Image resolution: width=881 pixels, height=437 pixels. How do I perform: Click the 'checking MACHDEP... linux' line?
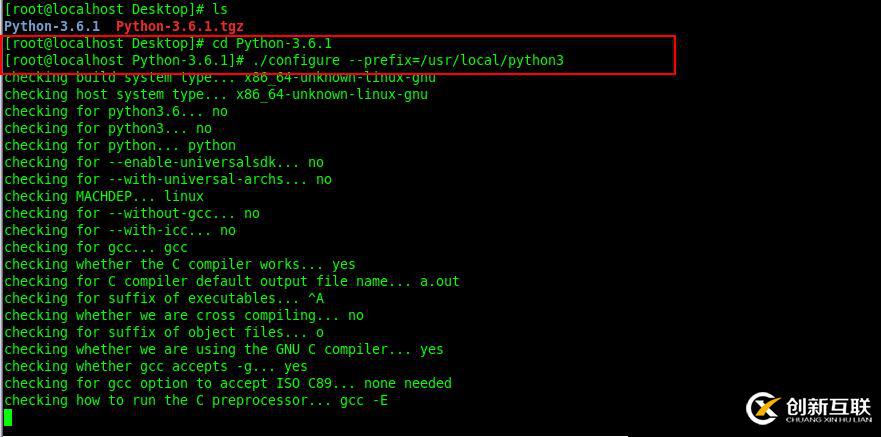pyautogui.click(x=103, y=196)
